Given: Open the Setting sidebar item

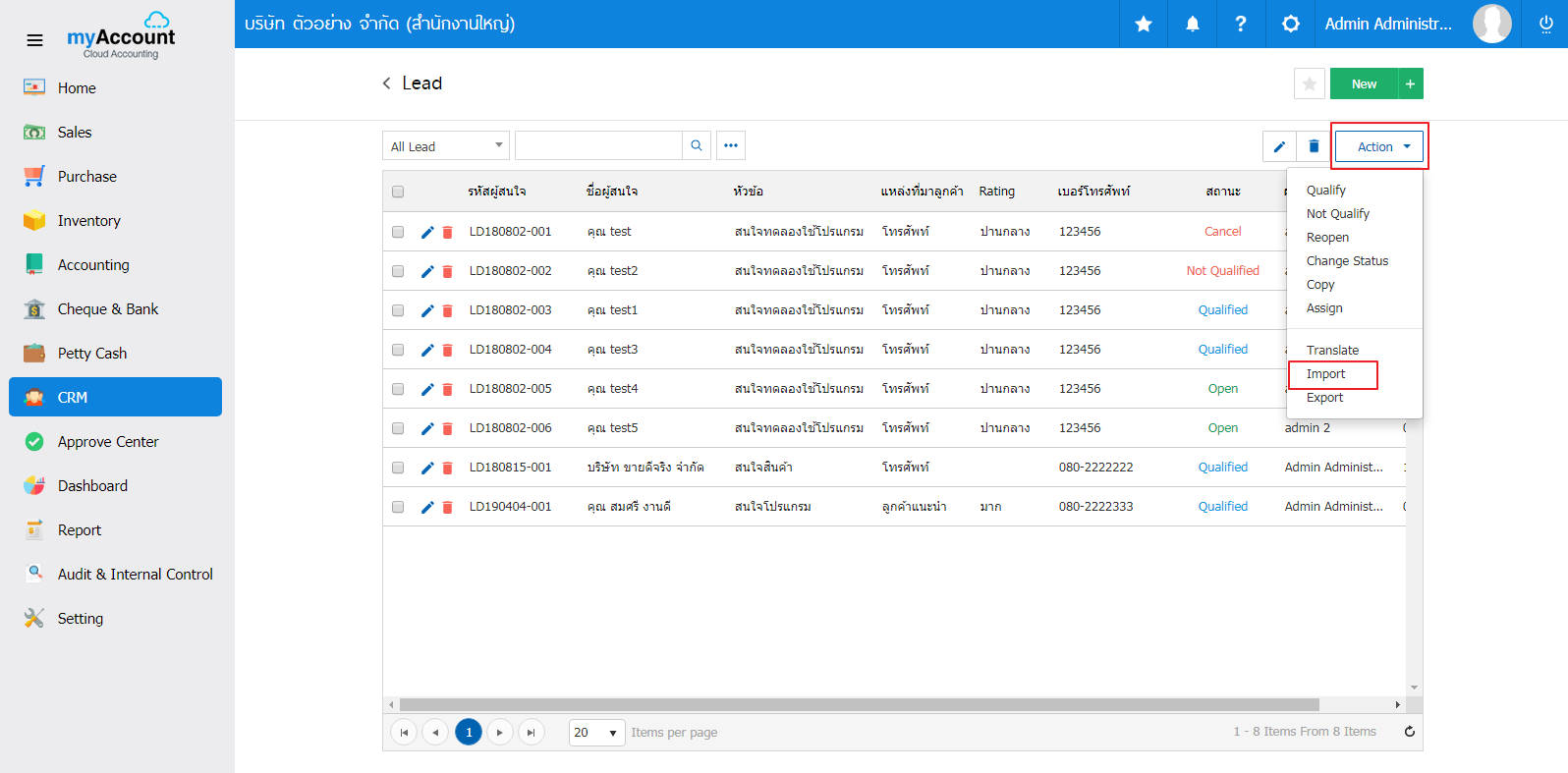Looking at the screenshot, I should [116, 618].
